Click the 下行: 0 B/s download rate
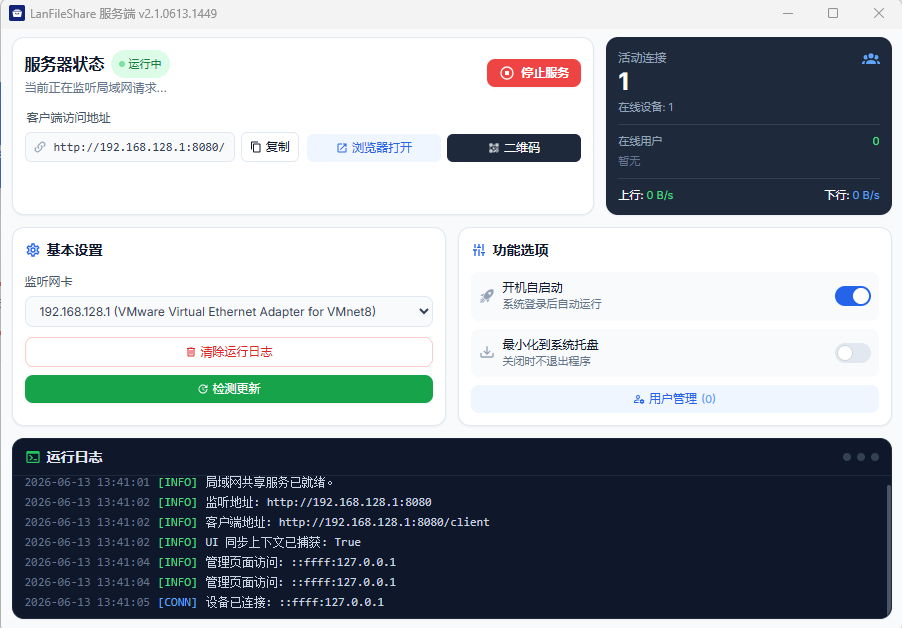 pyautogui.click(x=852, y=195)
